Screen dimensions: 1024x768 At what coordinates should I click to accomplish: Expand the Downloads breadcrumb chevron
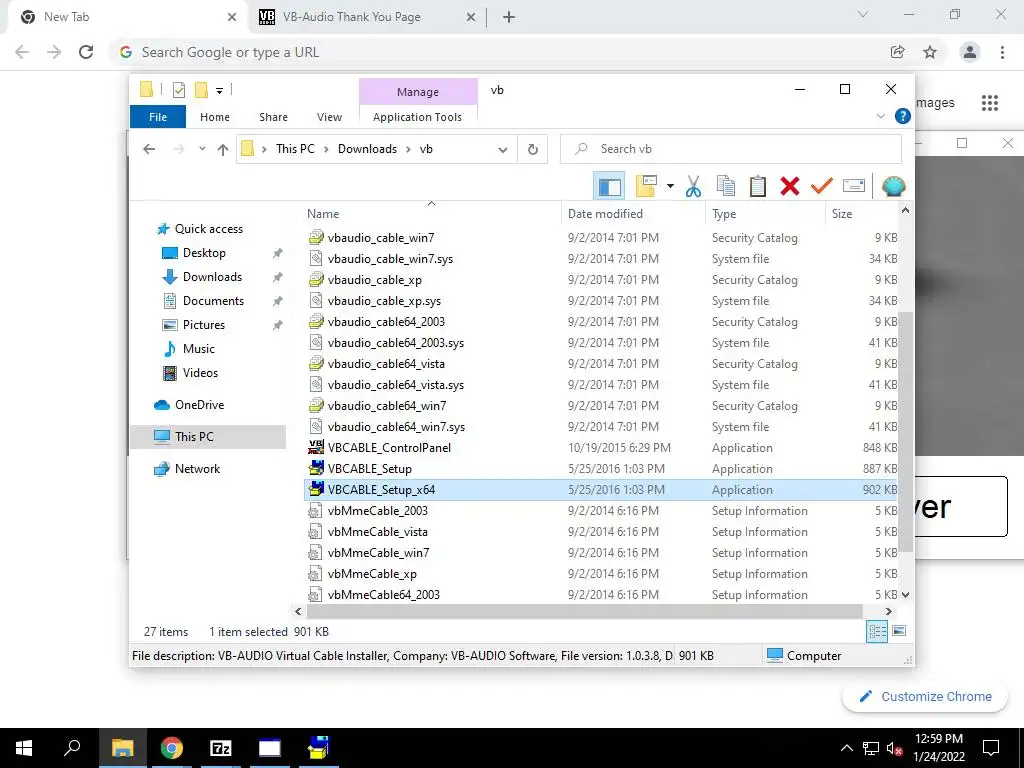coord(408,150)
